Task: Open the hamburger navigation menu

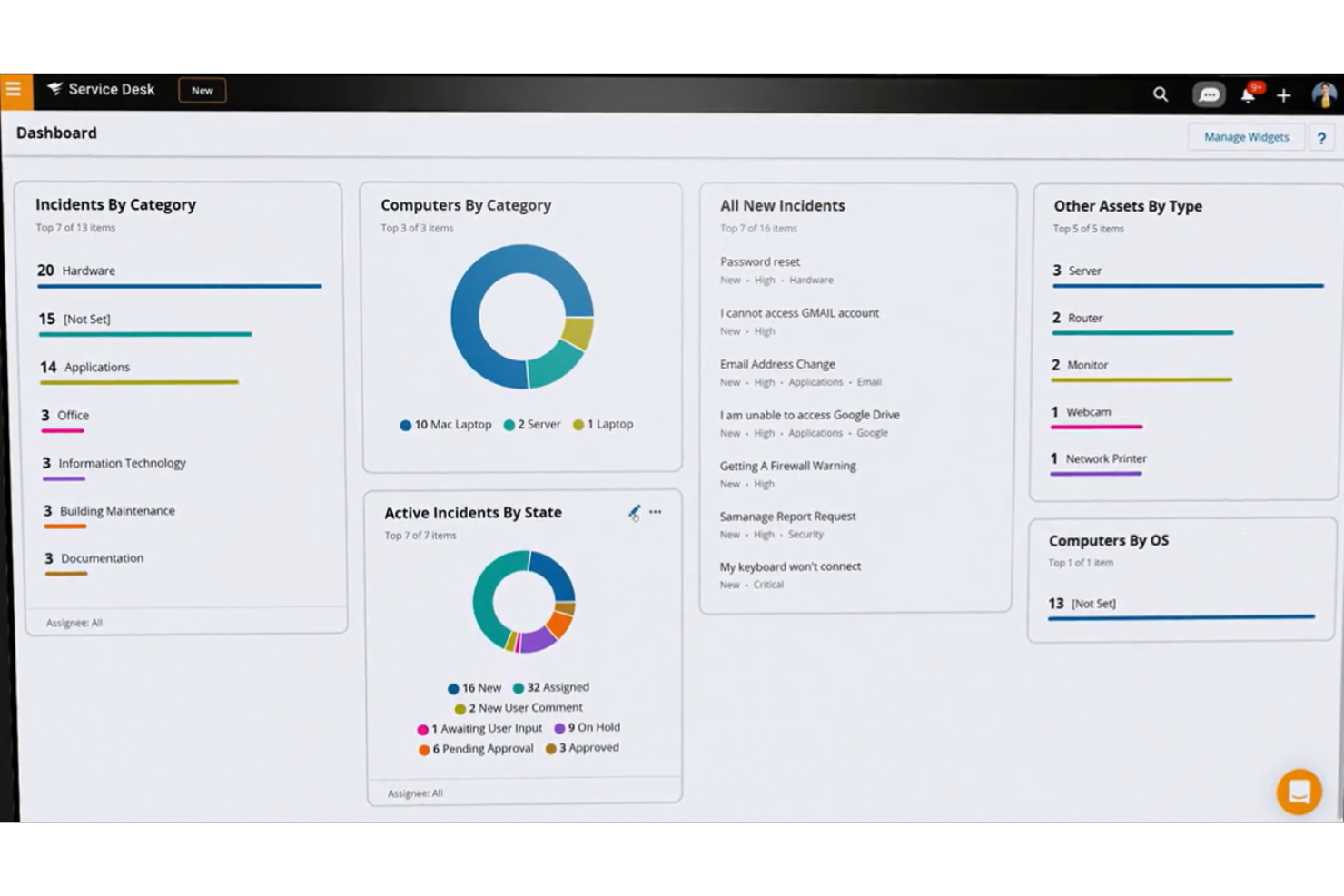Action: click(14, 89)
